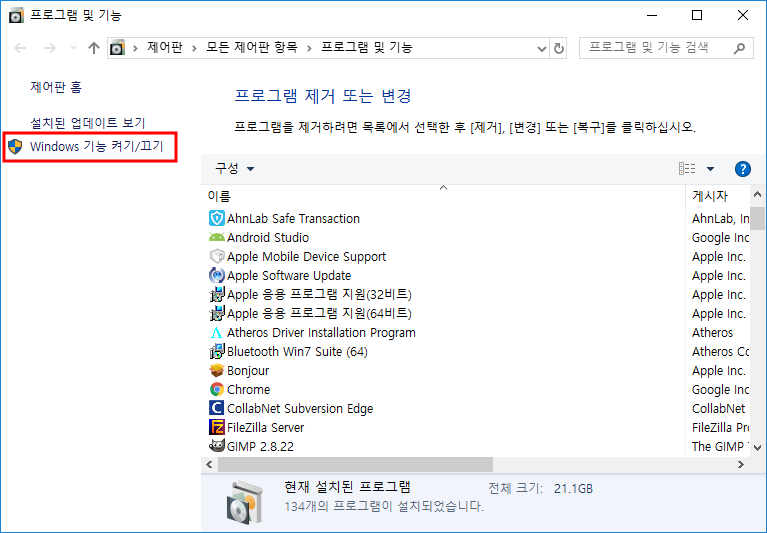Click 모든 제어판 항목 breadcrumb
The image size is (767, 533).
(251, 47)
